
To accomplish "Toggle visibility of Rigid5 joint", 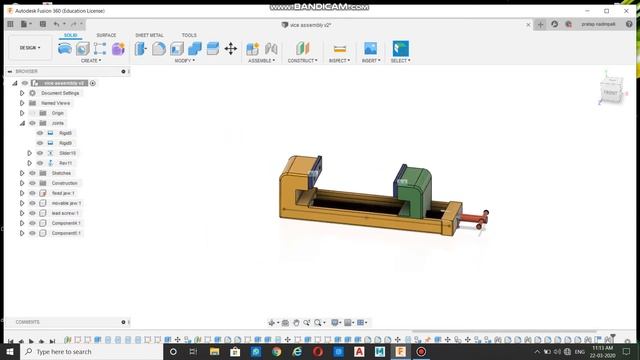I will click(40, 133).
